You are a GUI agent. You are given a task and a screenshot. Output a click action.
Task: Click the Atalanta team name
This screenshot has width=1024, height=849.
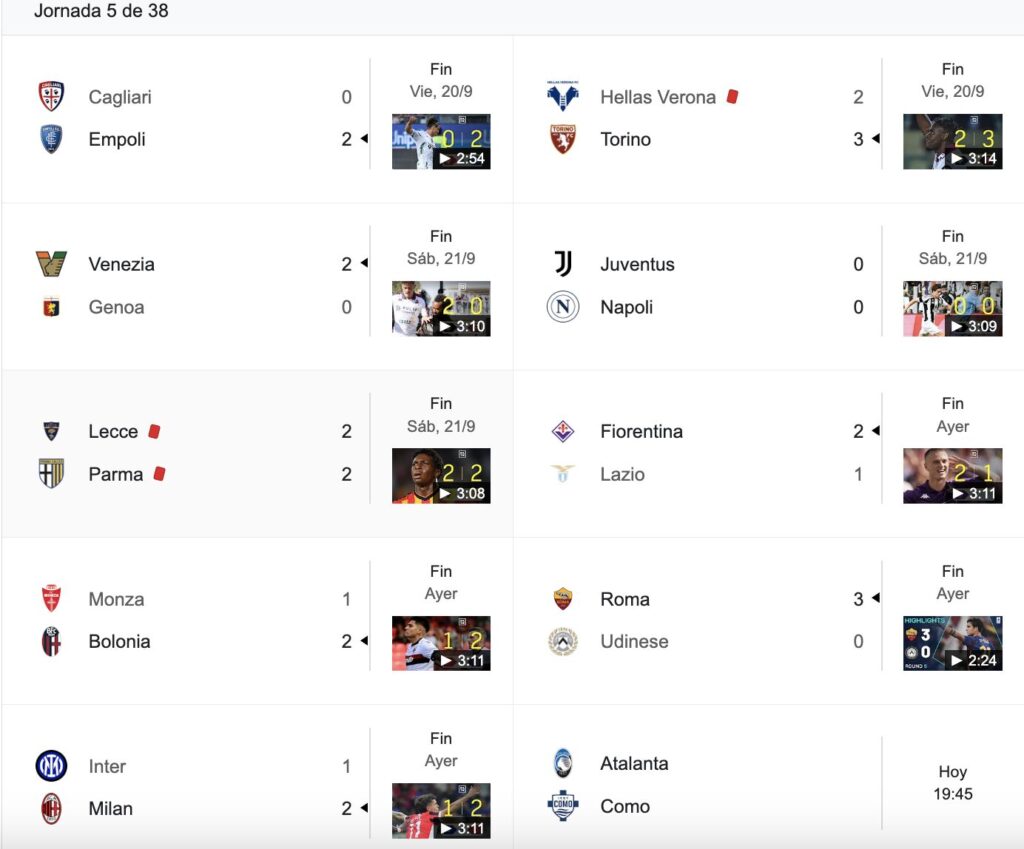click(634, 763)
